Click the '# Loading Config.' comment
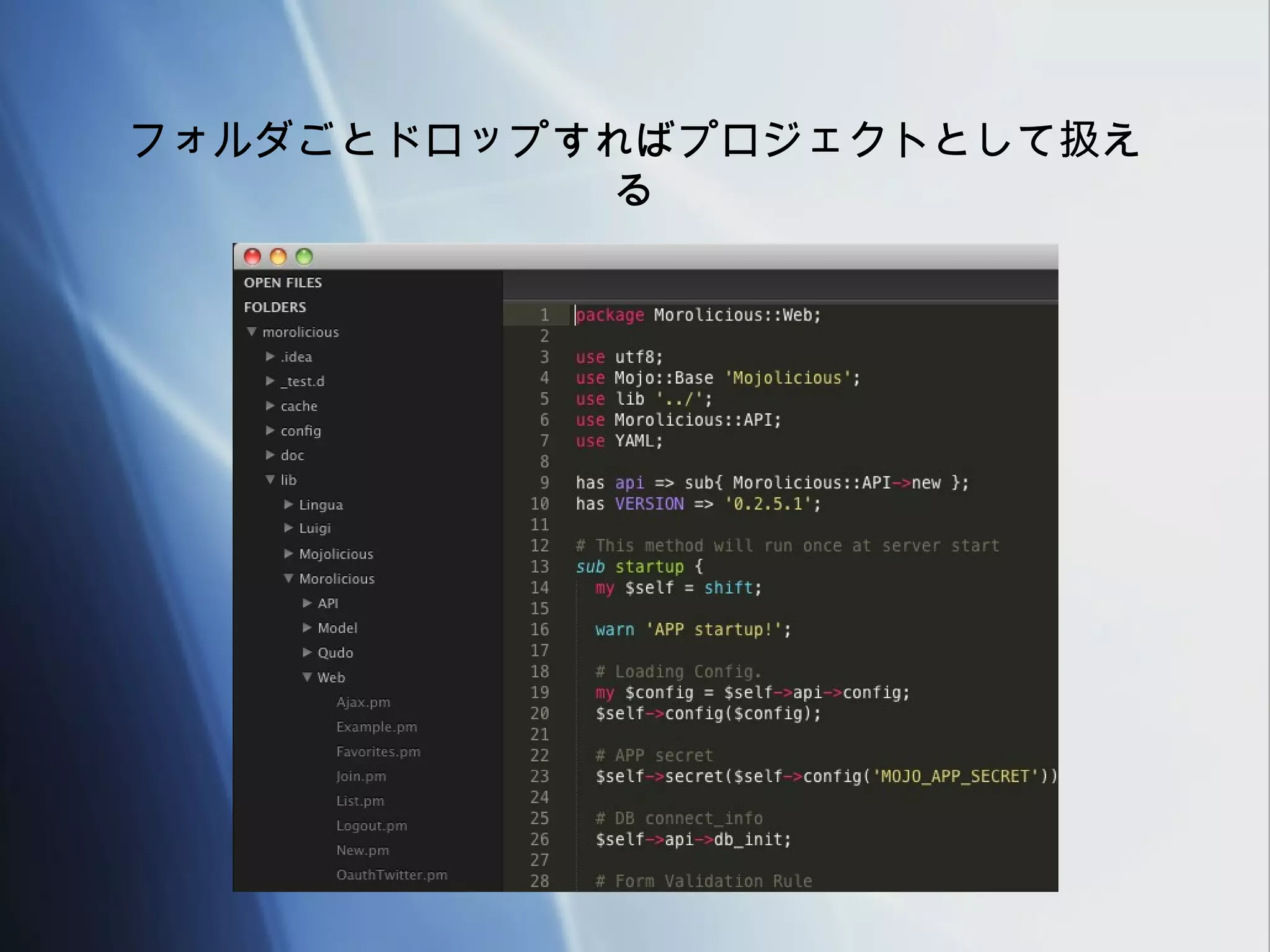This screenshot has width=1270, height=952. click(x=678, y=672)
